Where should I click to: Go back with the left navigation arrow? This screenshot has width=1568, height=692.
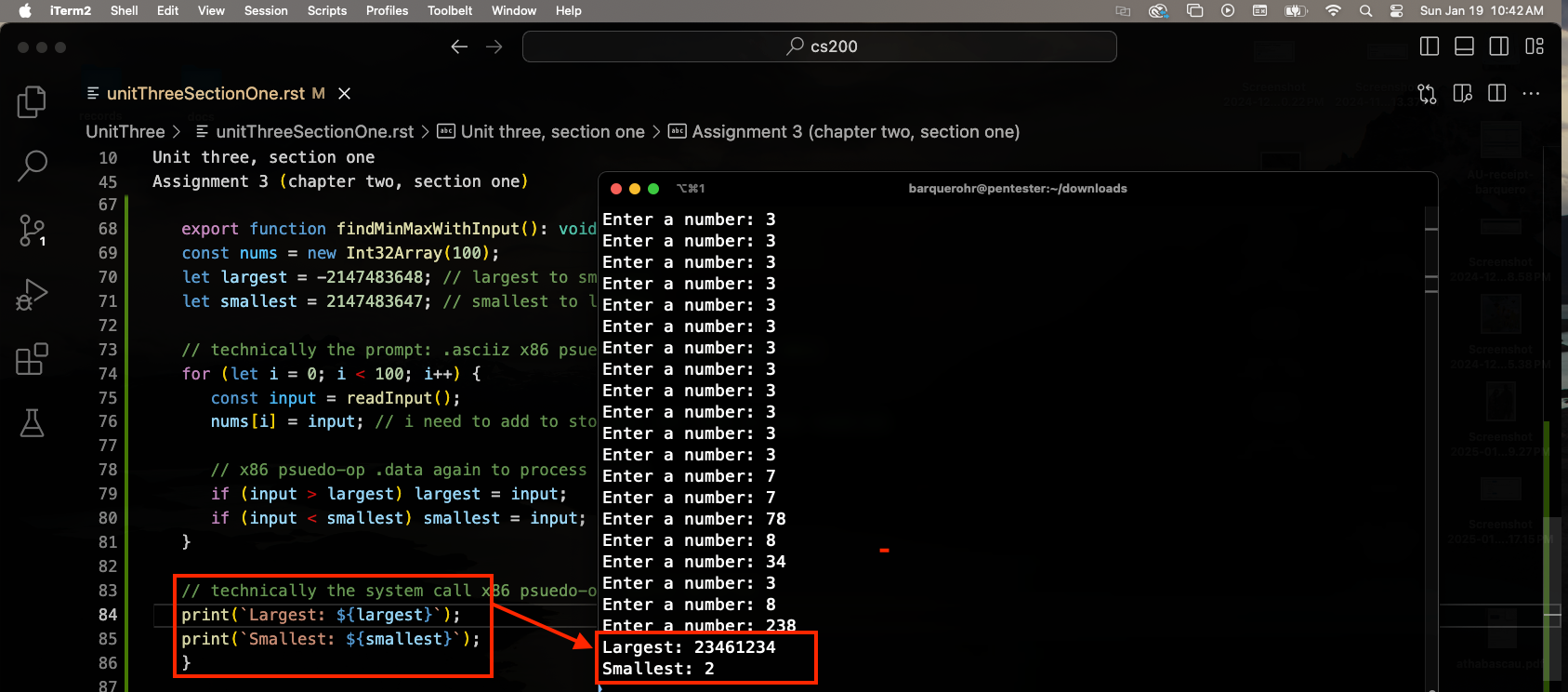[459, 47]
